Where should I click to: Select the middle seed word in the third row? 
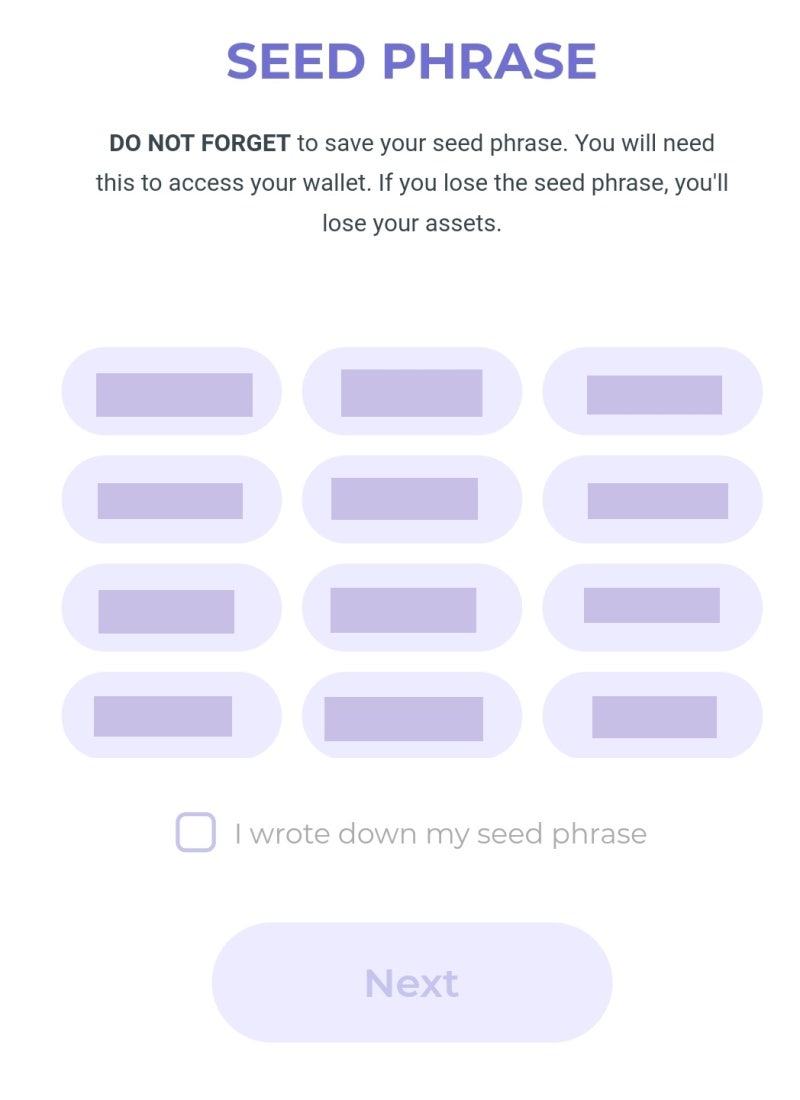tap(412, 607)
